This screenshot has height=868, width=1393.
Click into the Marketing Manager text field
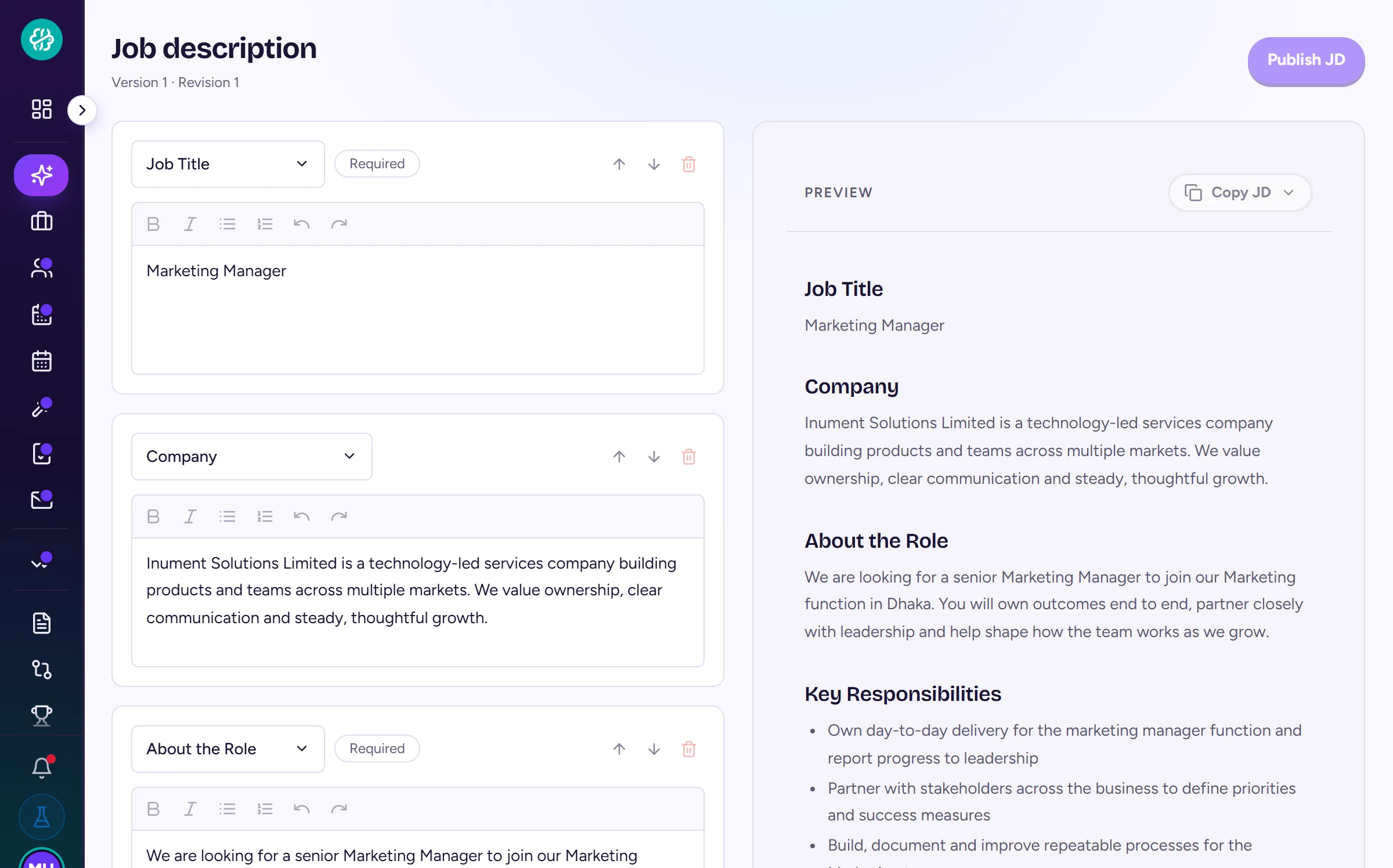pos(418,310)
